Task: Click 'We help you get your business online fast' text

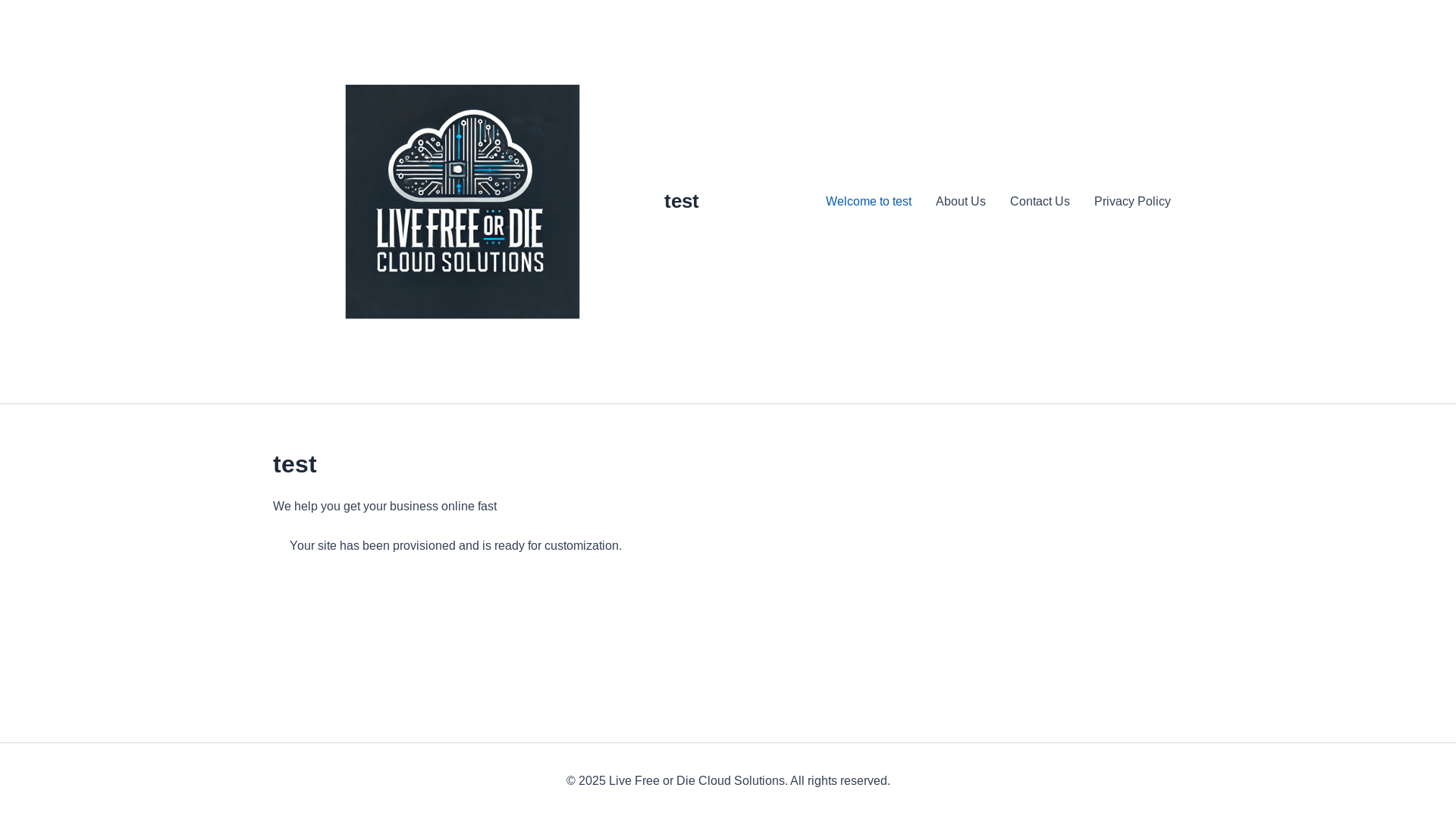Action: (x=384, y=507)
